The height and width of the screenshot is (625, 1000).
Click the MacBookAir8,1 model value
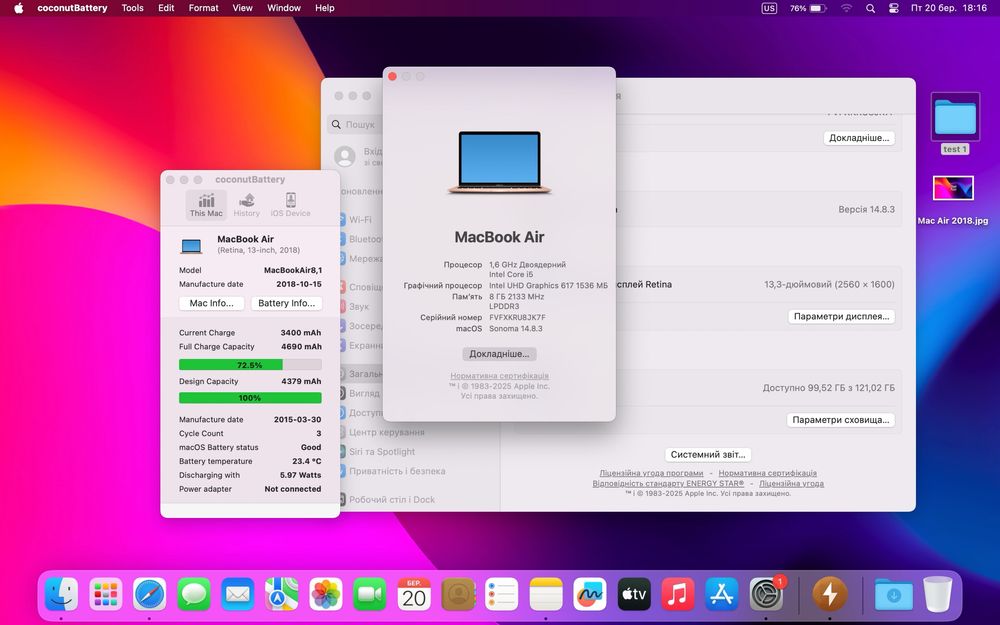[x=293, y=270]
